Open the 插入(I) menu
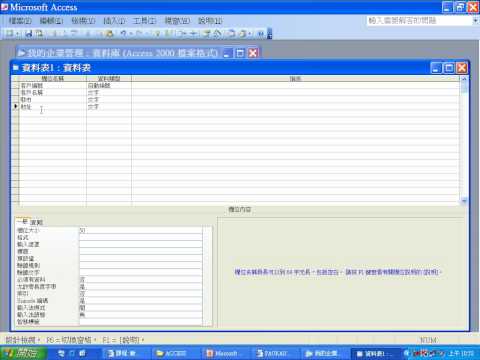Screen dimensions: 480x360 pos(114,21)
